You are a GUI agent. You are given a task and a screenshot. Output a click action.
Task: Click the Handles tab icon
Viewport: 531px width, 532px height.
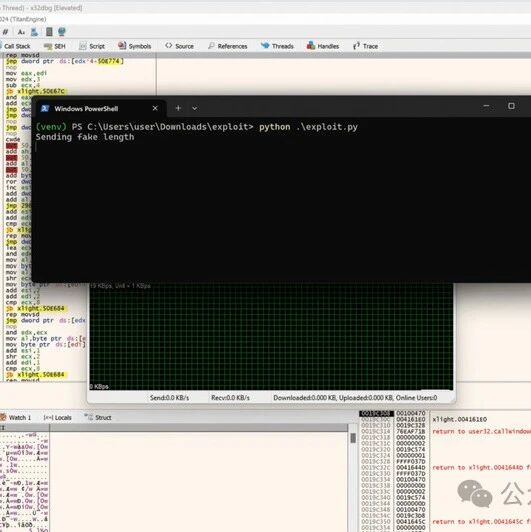(x=310, y=45)
